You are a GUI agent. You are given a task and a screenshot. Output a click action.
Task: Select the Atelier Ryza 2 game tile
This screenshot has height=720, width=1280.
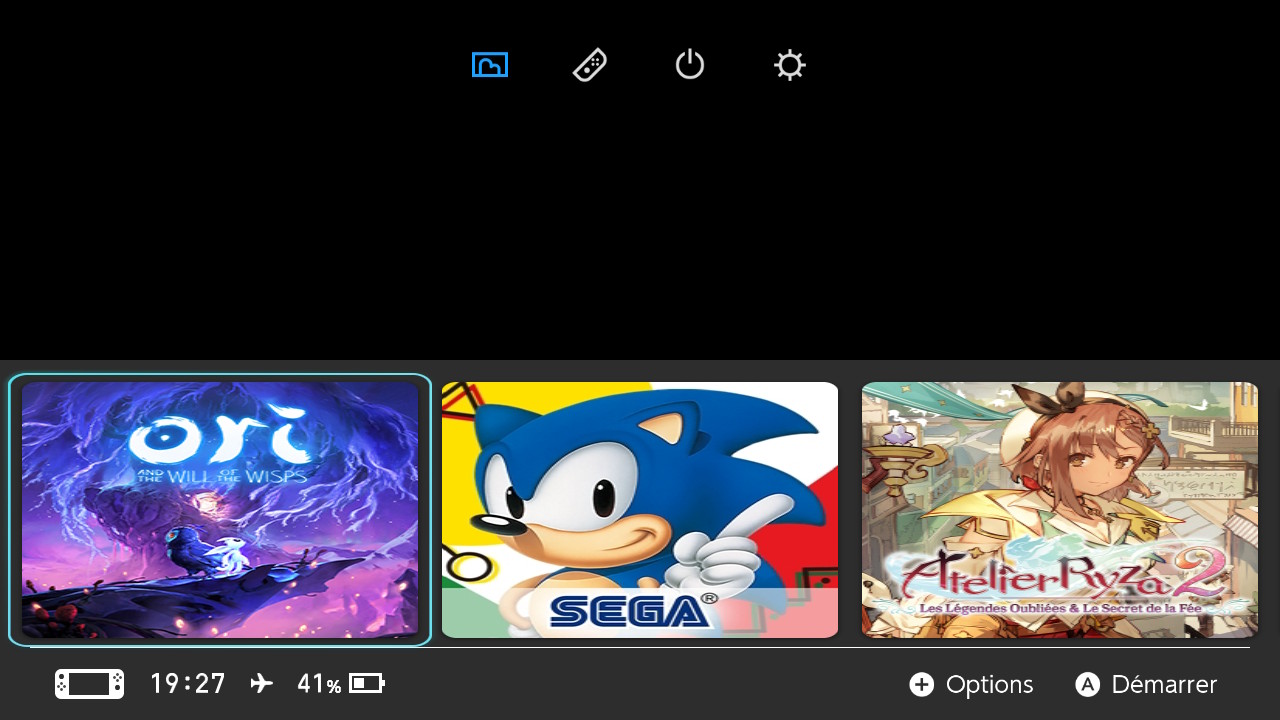[x=1060, y=510]
